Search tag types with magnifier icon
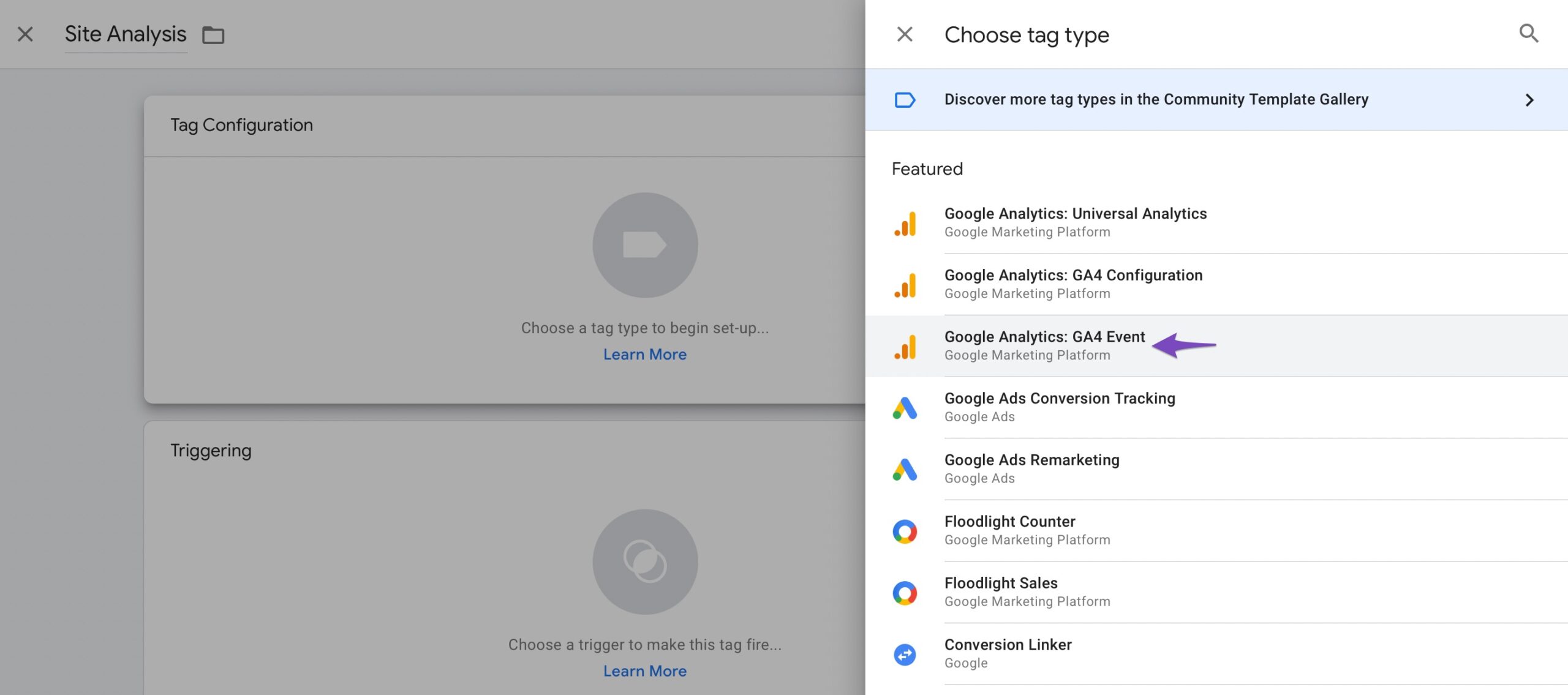Image resolution: width=1568 pixels, height=695 pixels. point(1529,33)
